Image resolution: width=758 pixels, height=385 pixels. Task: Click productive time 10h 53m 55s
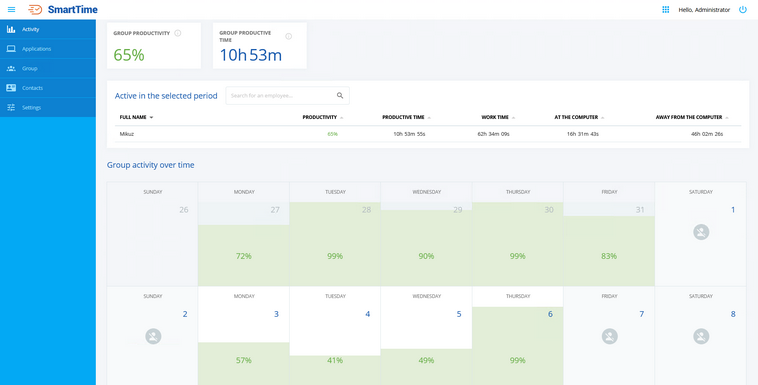409,134
